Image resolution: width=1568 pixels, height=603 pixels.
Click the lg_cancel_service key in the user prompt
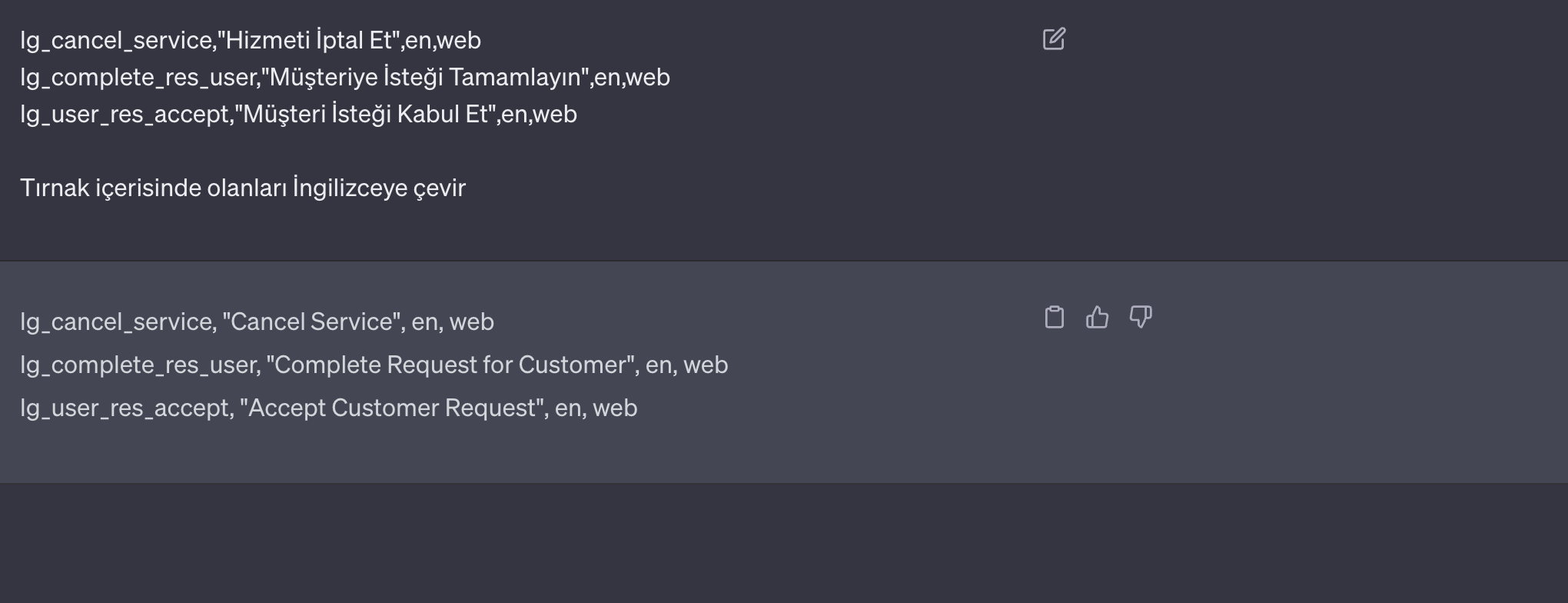[x=115, y=40]
